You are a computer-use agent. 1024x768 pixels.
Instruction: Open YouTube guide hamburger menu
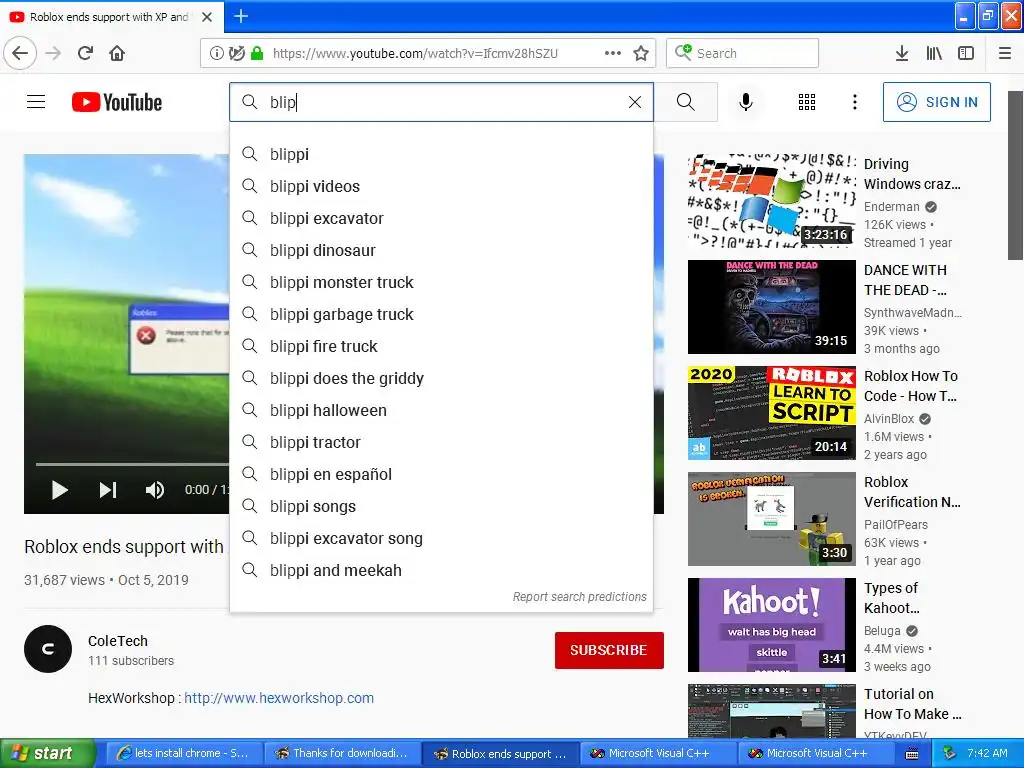coord(36,102)
